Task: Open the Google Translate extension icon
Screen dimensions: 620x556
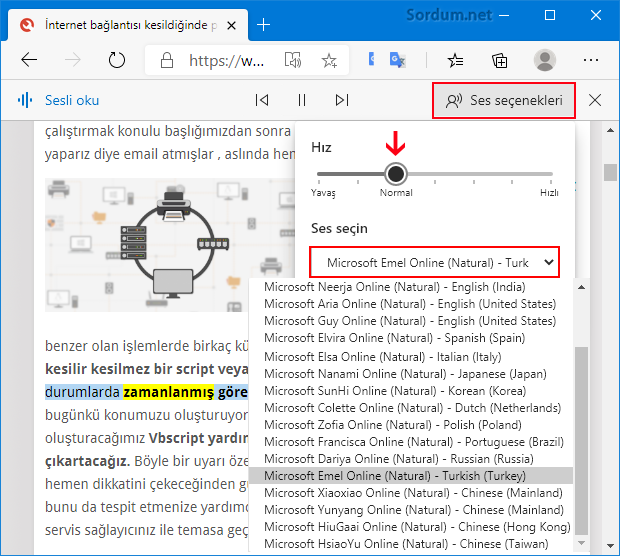Action: coord(397,61)
